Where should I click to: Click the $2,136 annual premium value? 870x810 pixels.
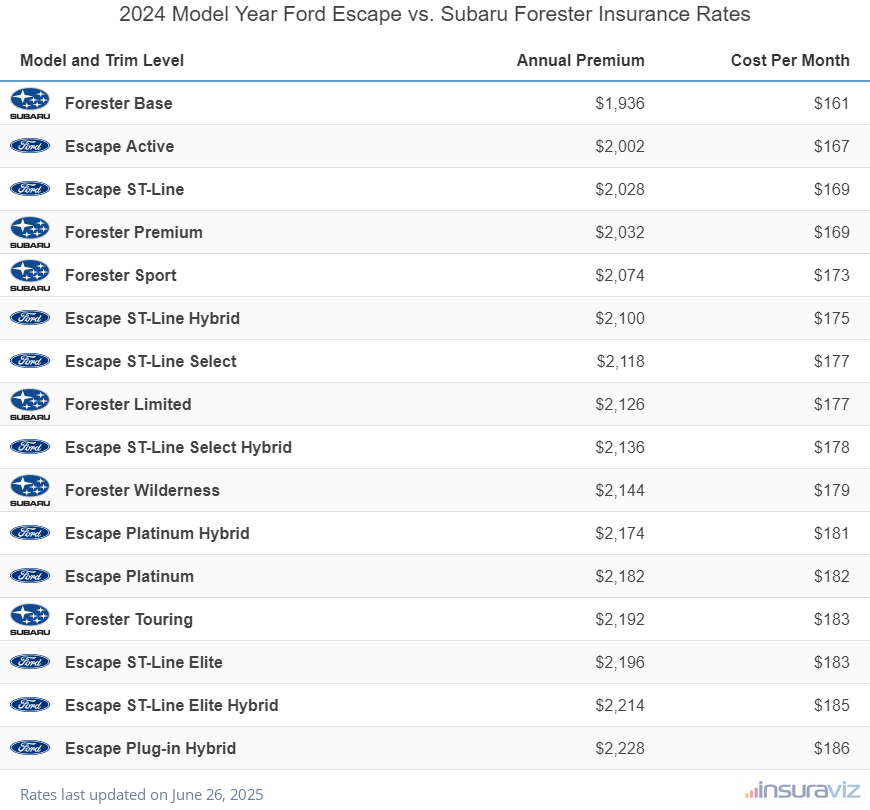(620, 447)
